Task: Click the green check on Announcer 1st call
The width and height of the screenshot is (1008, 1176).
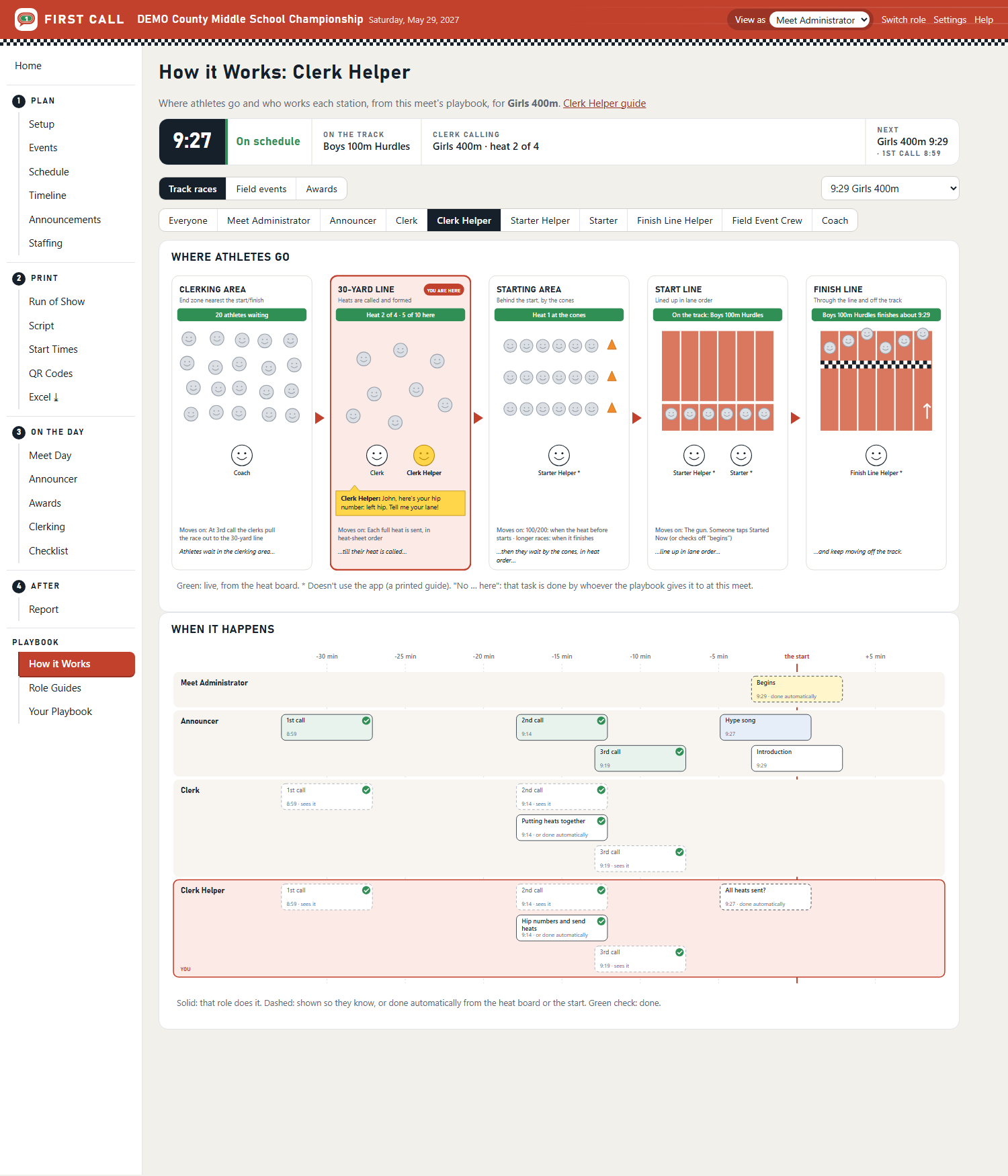Action: [366, 720]
